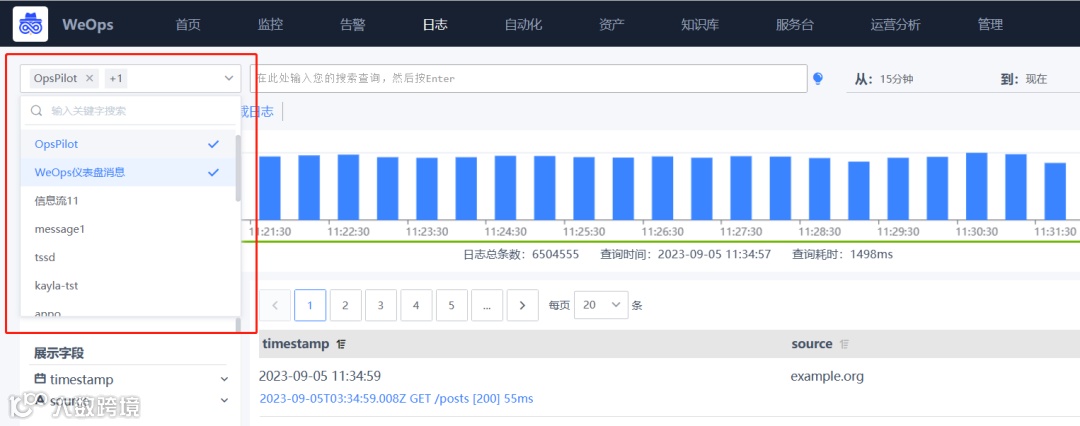Go to page 5 of results
The width and height of the screenshot is (1080, 426).
pos(452,305)
